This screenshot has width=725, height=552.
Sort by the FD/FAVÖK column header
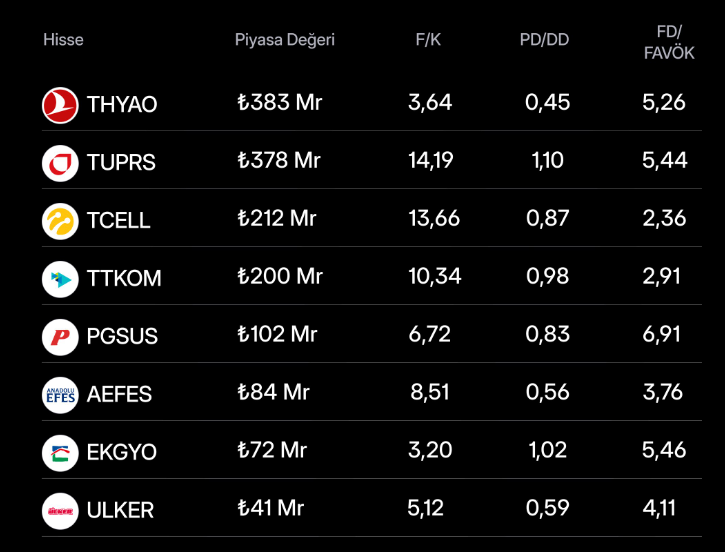click(x=669, y=42)
